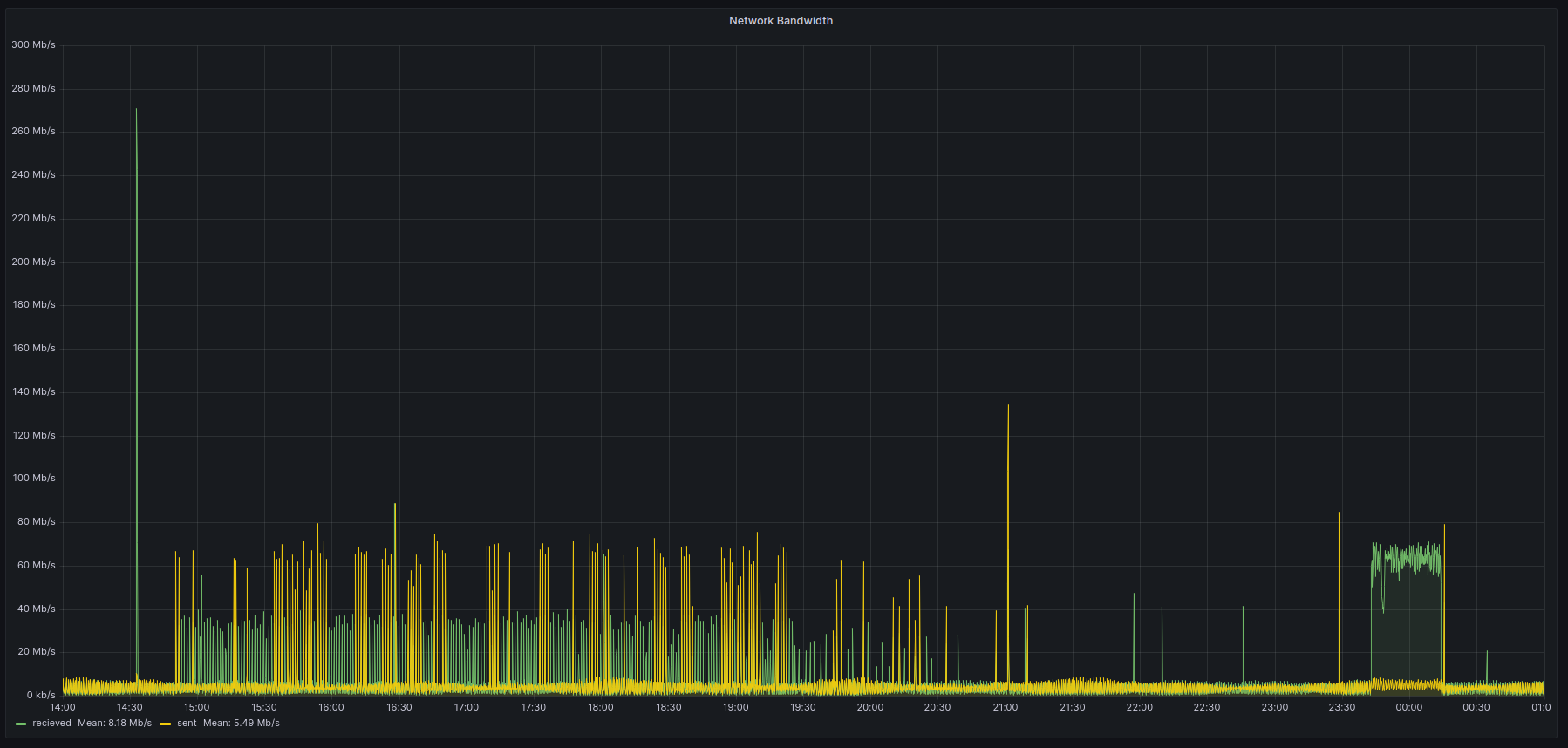The height and width of the screenshot is (748, 1568).
Task: Click the 14:00 time axis label
Action: coord(63,707)
